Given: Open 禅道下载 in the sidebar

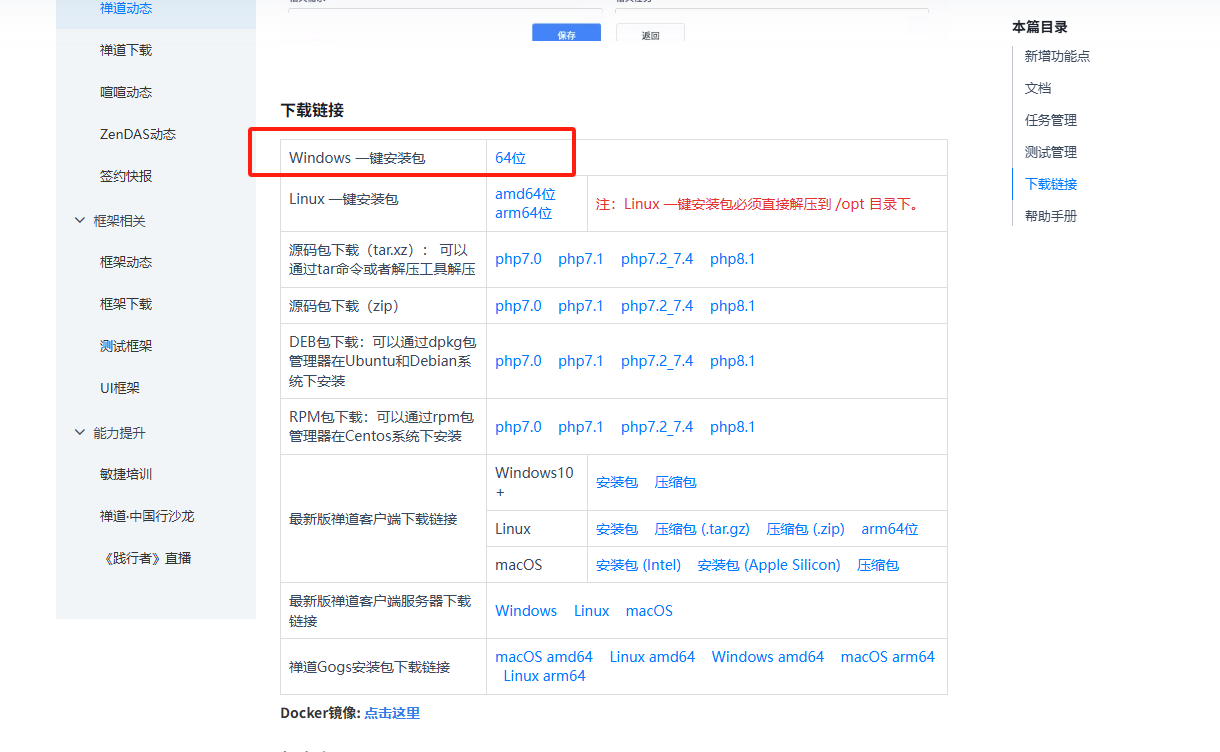Looking at the screenshot, I should point(126,50).
